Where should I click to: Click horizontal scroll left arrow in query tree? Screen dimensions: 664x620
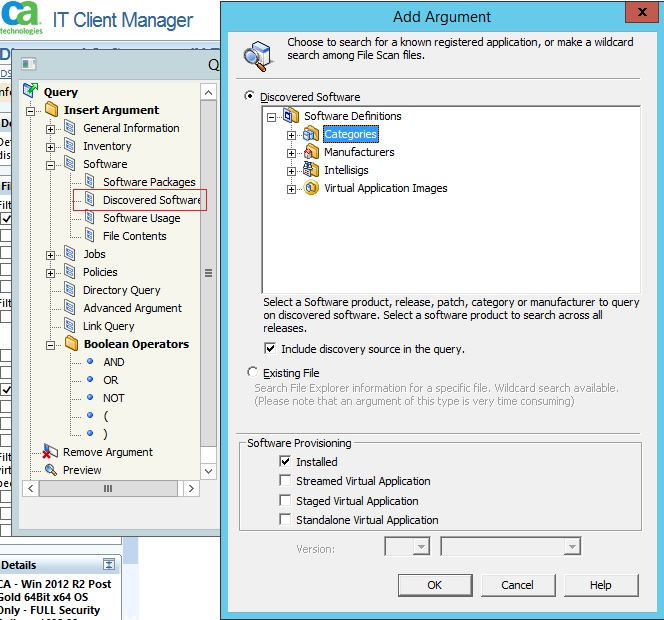pyautogui.click(x=30, y=488)
